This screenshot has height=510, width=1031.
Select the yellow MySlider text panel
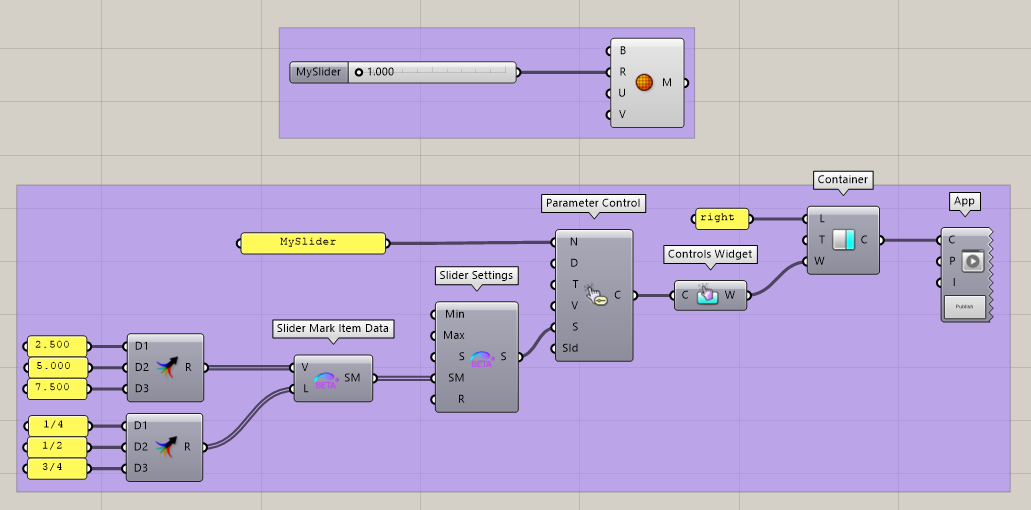pos(313,243)
